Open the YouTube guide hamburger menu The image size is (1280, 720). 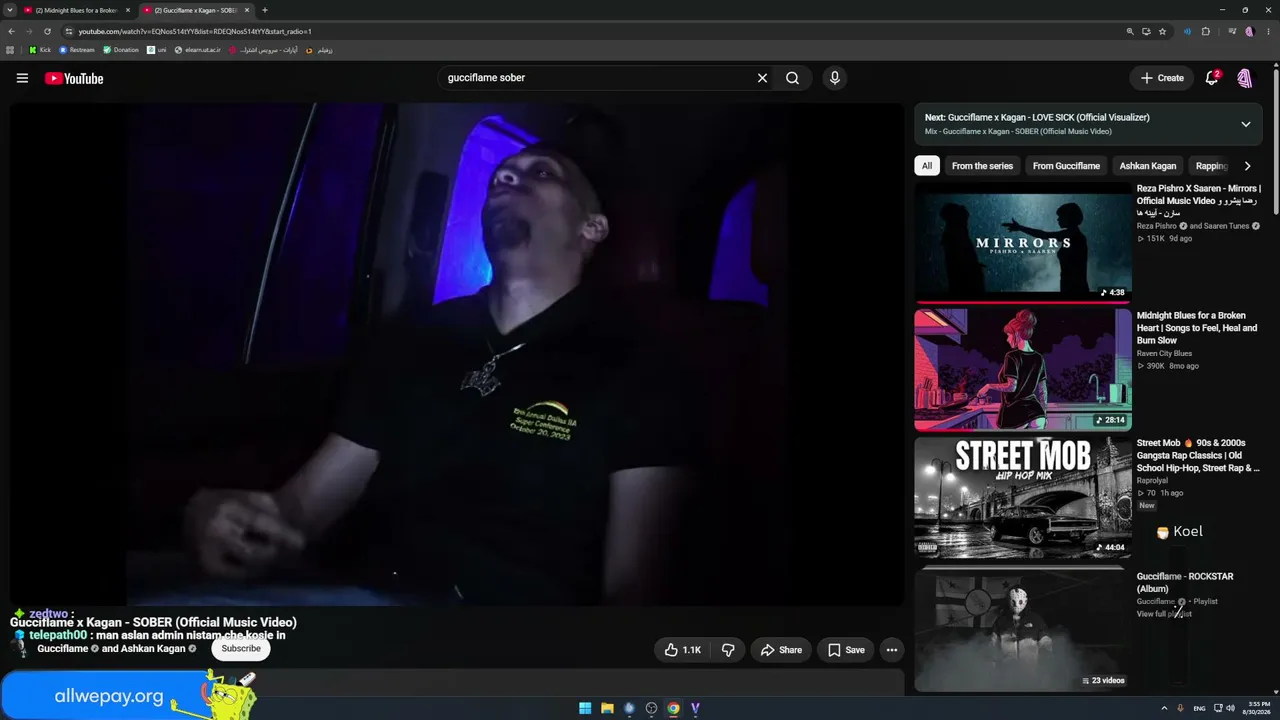point(22,78)
